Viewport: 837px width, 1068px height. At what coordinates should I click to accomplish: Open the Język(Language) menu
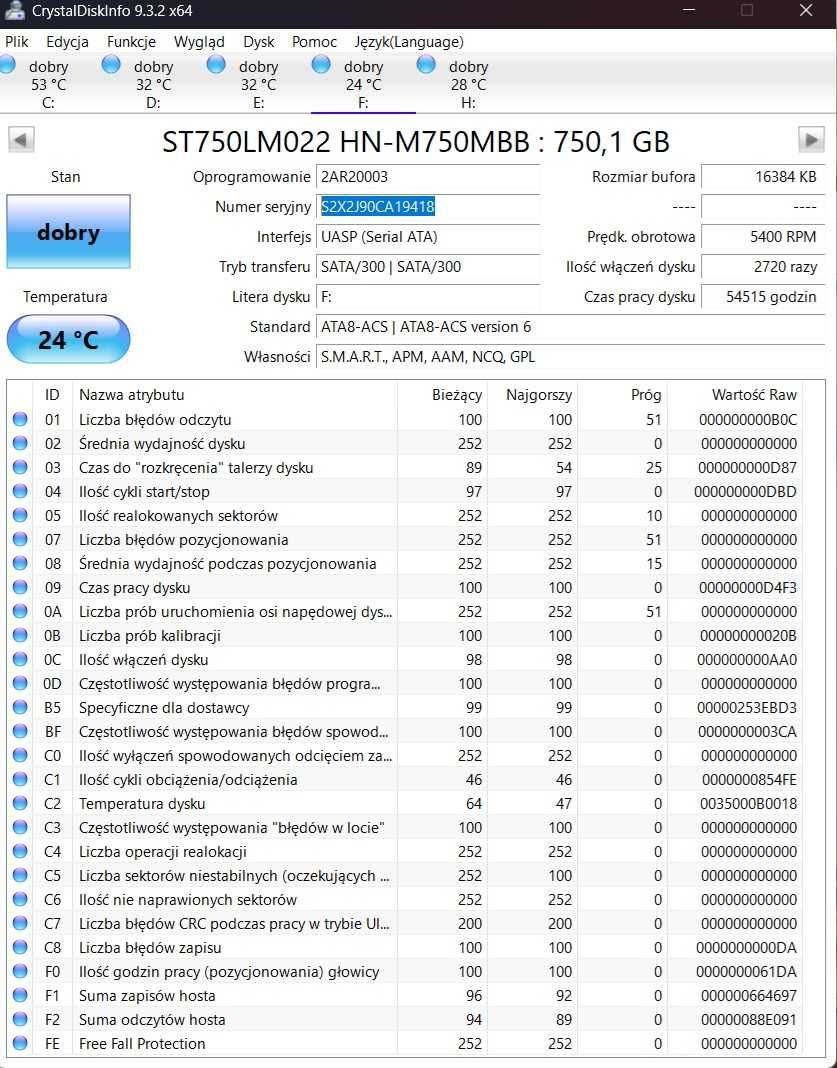coord(409,42)
